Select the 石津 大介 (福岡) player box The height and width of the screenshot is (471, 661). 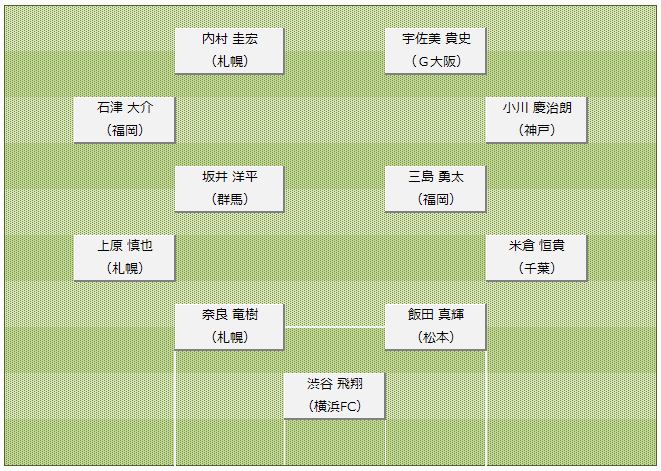coord(124,120)
